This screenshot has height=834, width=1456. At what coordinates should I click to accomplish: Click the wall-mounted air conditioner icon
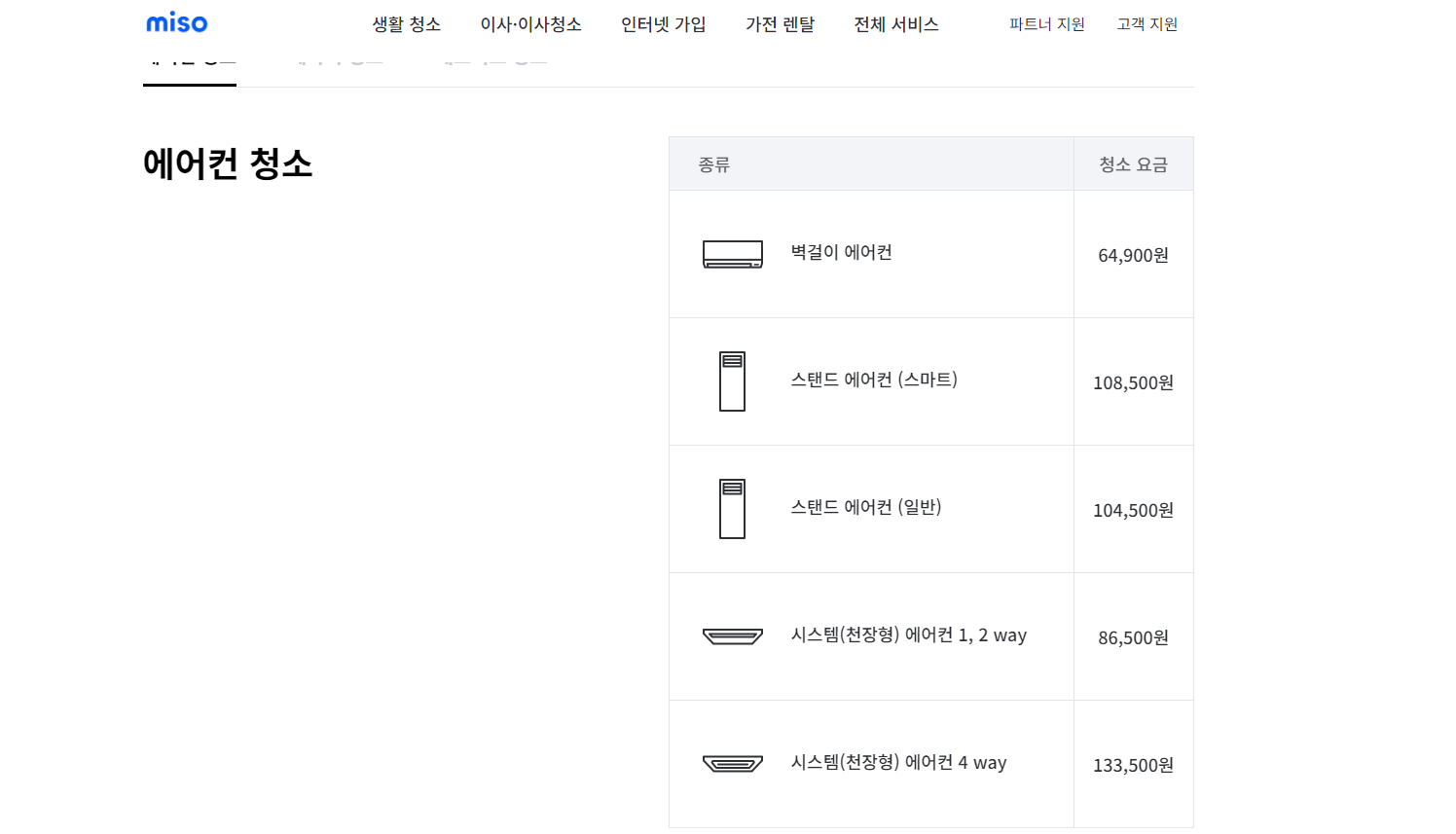pyautogui.click(x=732, y=254)
